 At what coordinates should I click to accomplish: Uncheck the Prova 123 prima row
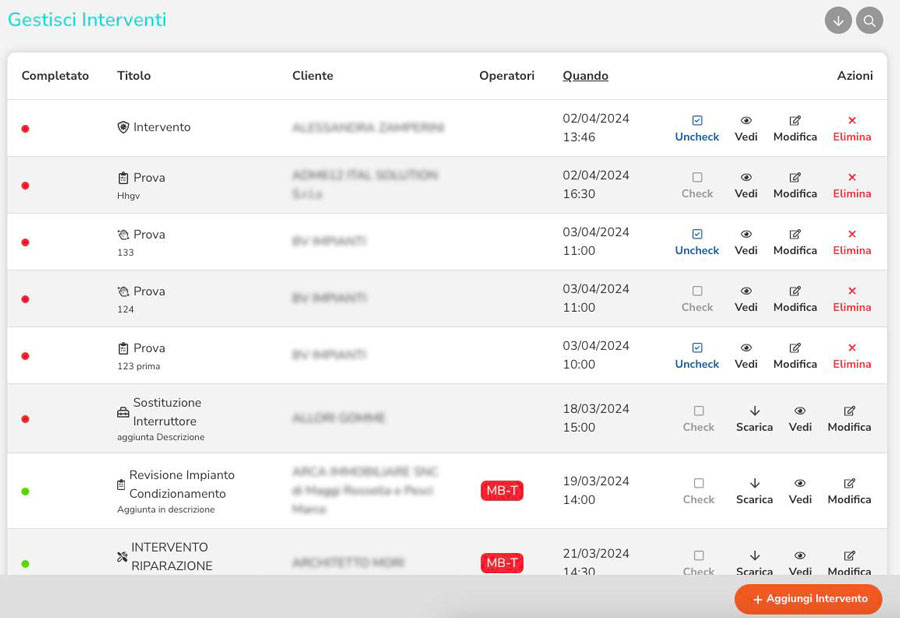click(697, 356)
